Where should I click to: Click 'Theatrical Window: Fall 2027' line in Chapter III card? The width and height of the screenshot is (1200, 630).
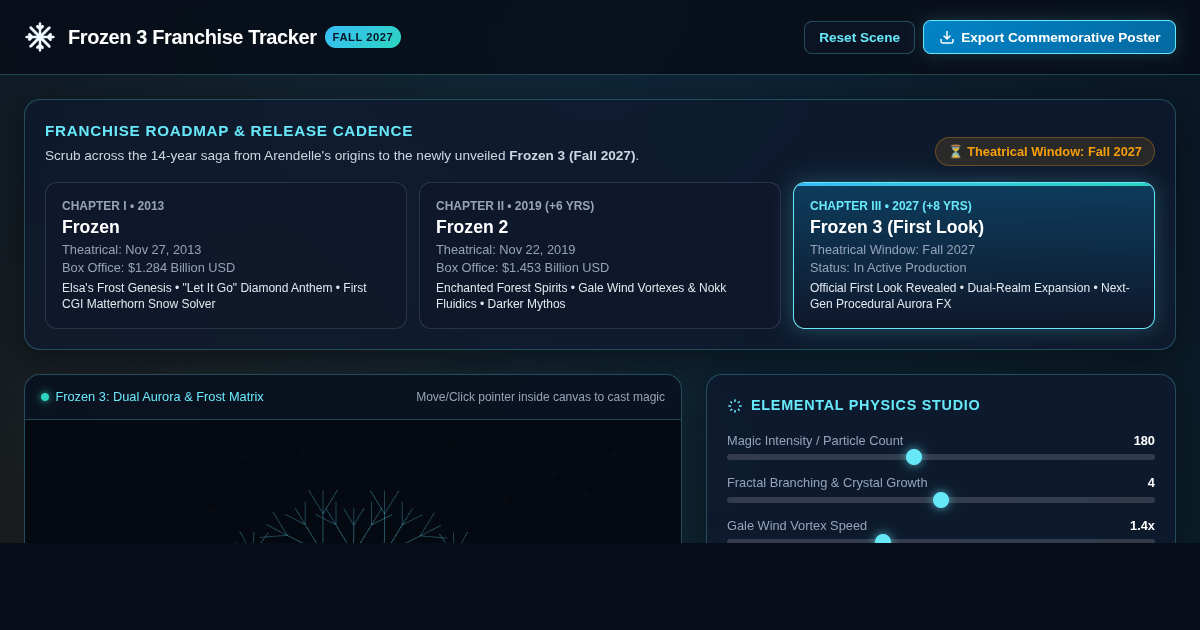tap(892, 250)
